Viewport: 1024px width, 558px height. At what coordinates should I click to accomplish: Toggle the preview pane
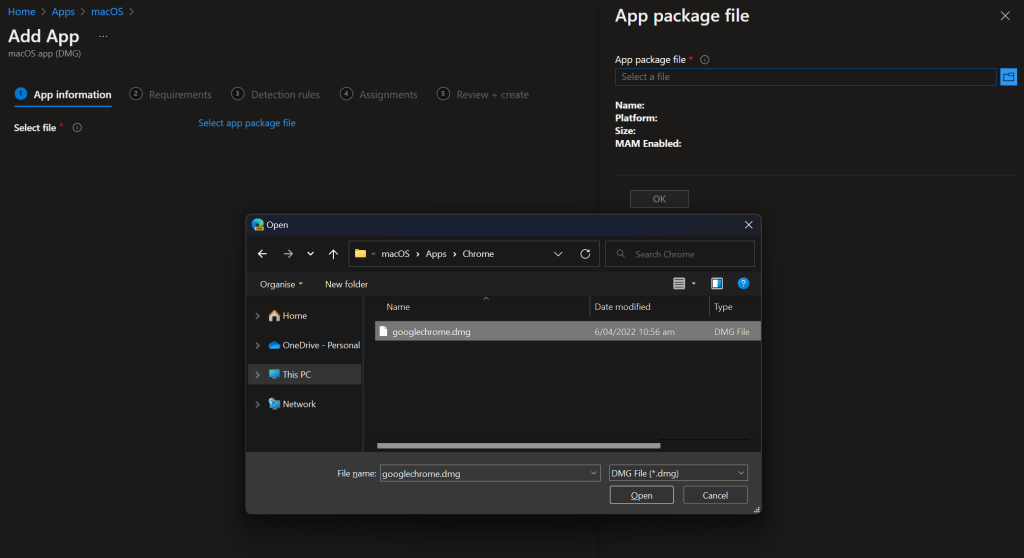click(717, 284)
